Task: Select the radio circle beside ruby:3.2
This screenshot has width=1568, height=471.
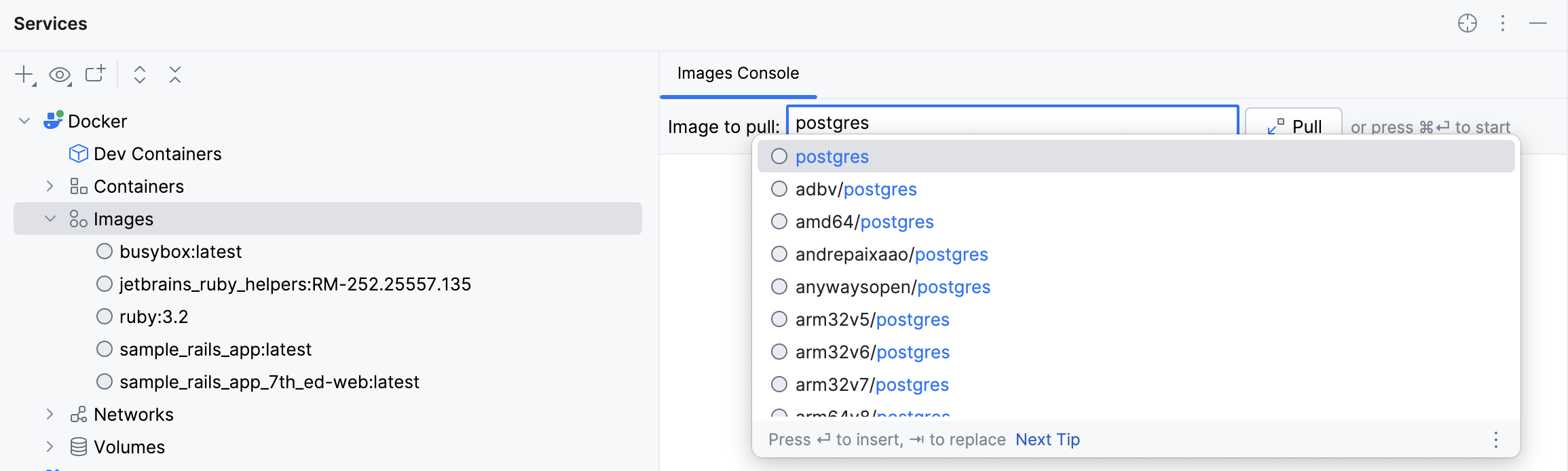Action: click(104, 316)
